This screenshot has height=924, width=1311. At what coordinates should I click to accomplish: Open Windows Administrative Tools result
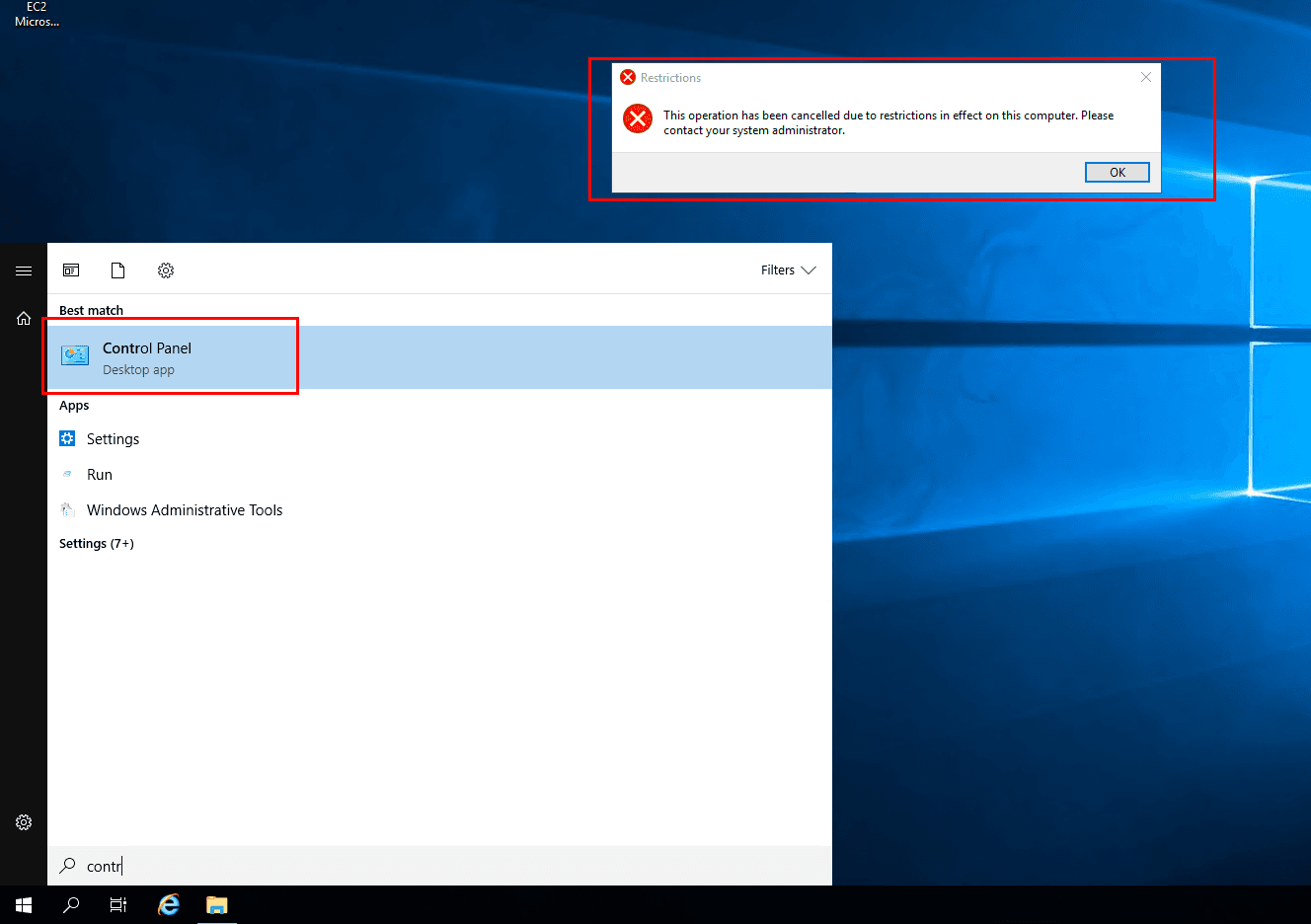pyautogui.click(x=184, y=510)
